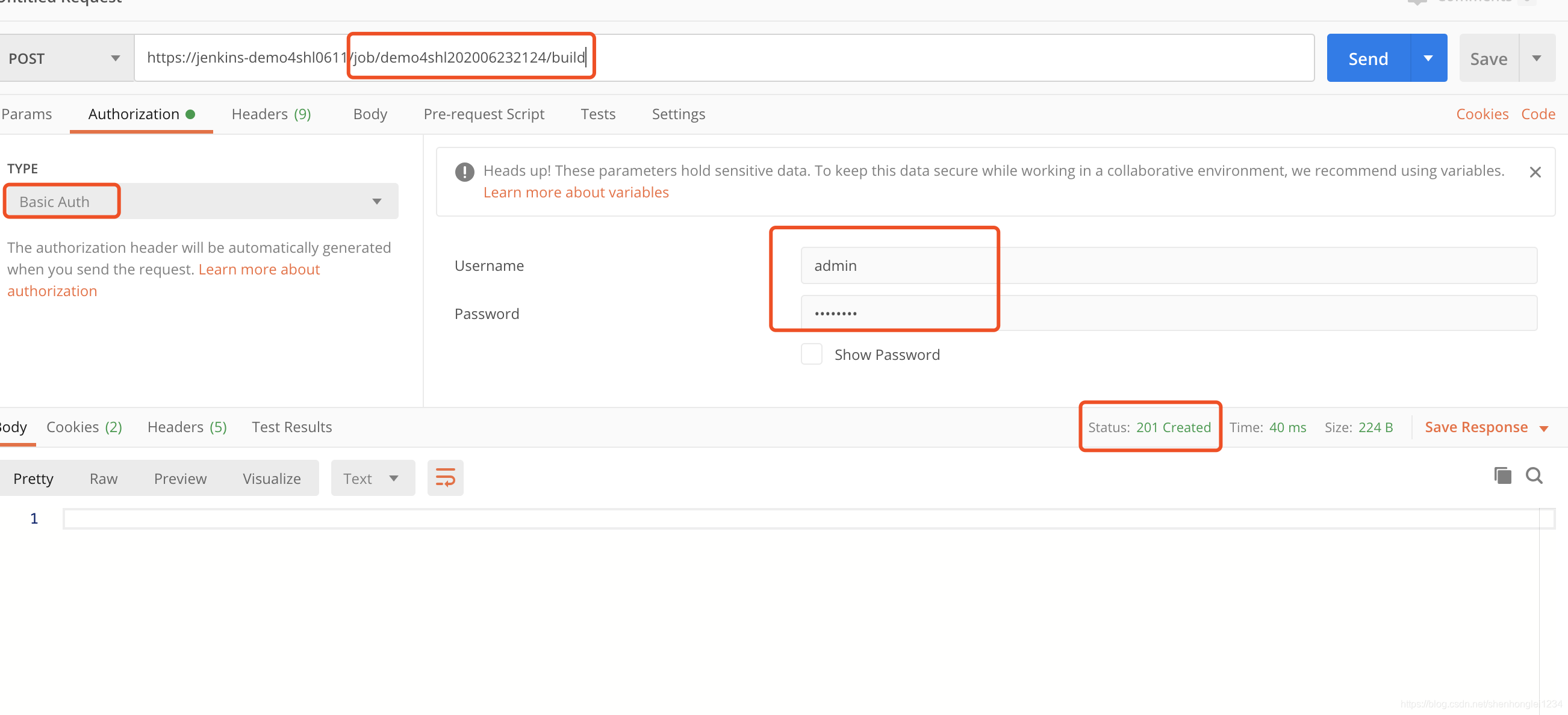
Task: Click the copy response body icon
Action: coord(1502,475)
